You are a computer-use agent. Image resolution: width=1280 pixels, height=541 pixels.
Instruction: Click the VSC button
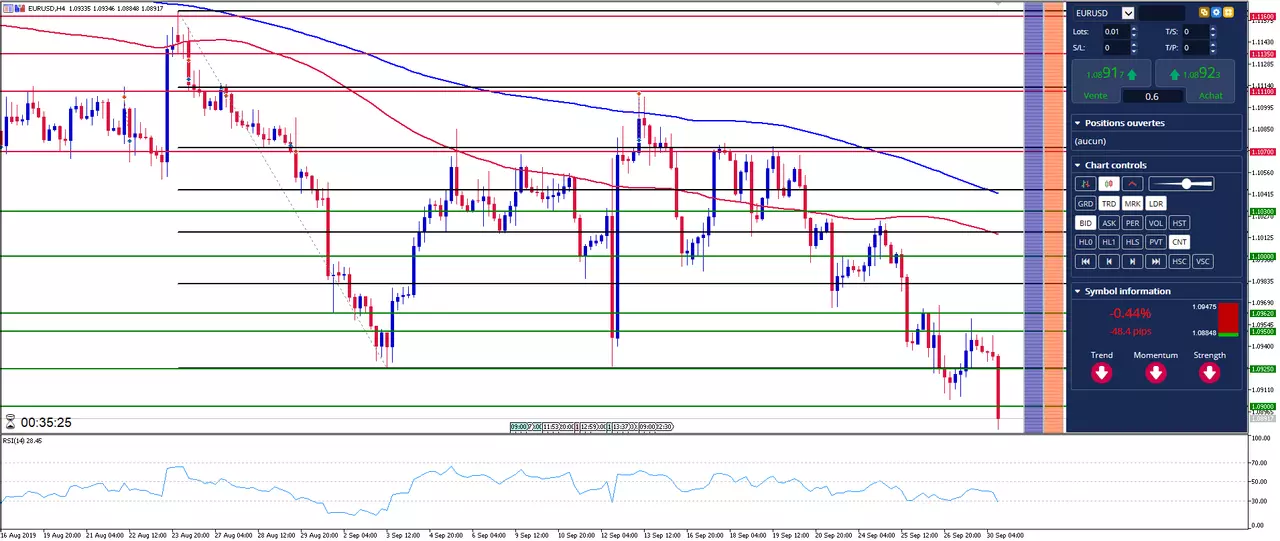[1202, 261]
